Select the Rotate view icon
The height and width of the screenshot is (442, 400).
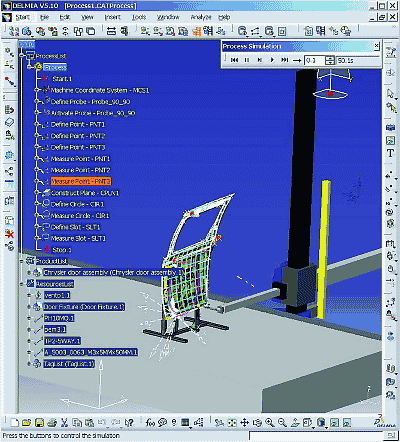click(257, 423)
